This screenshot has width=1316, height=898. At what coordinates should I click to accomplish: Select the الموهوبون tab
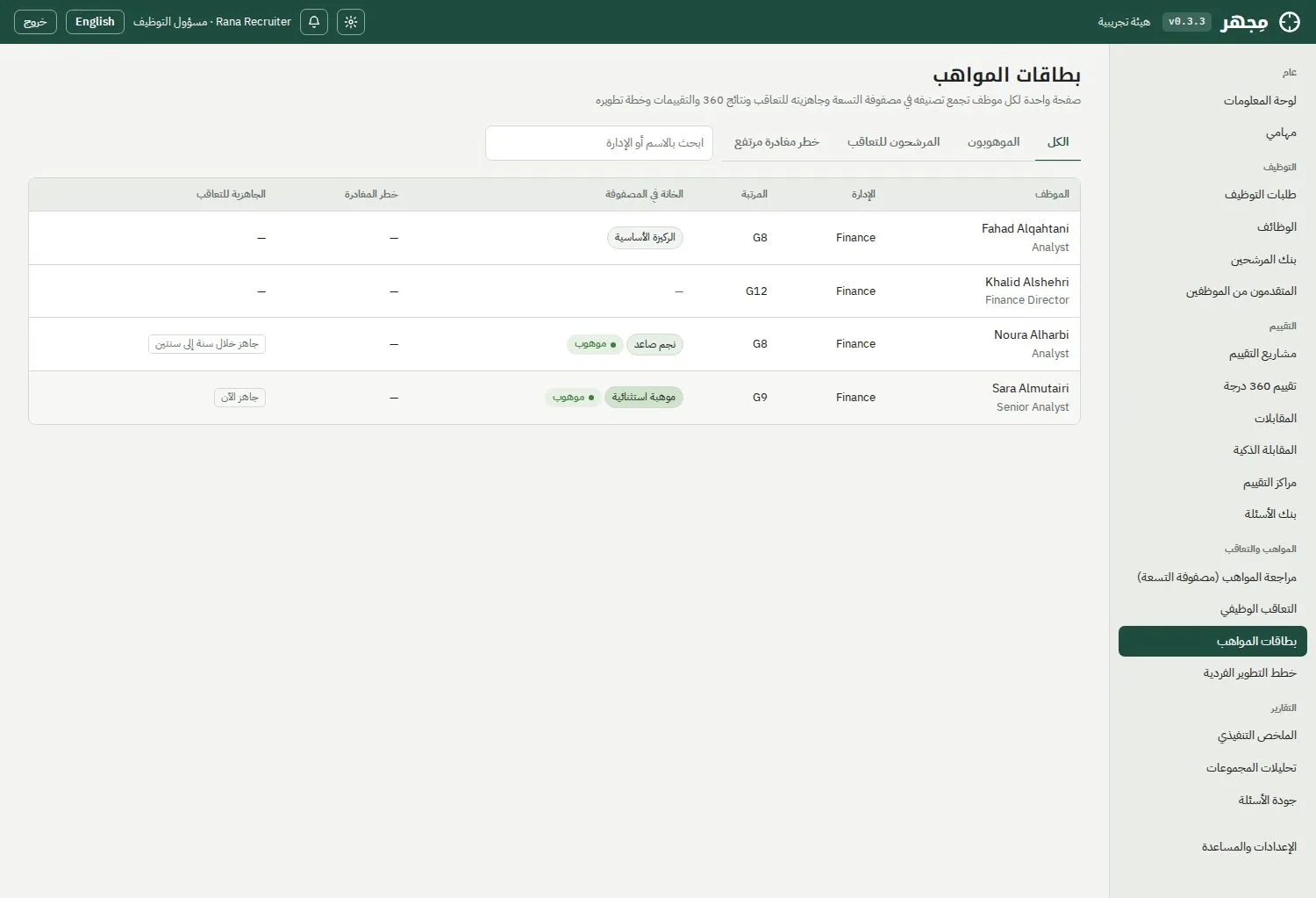pos(993,142)
